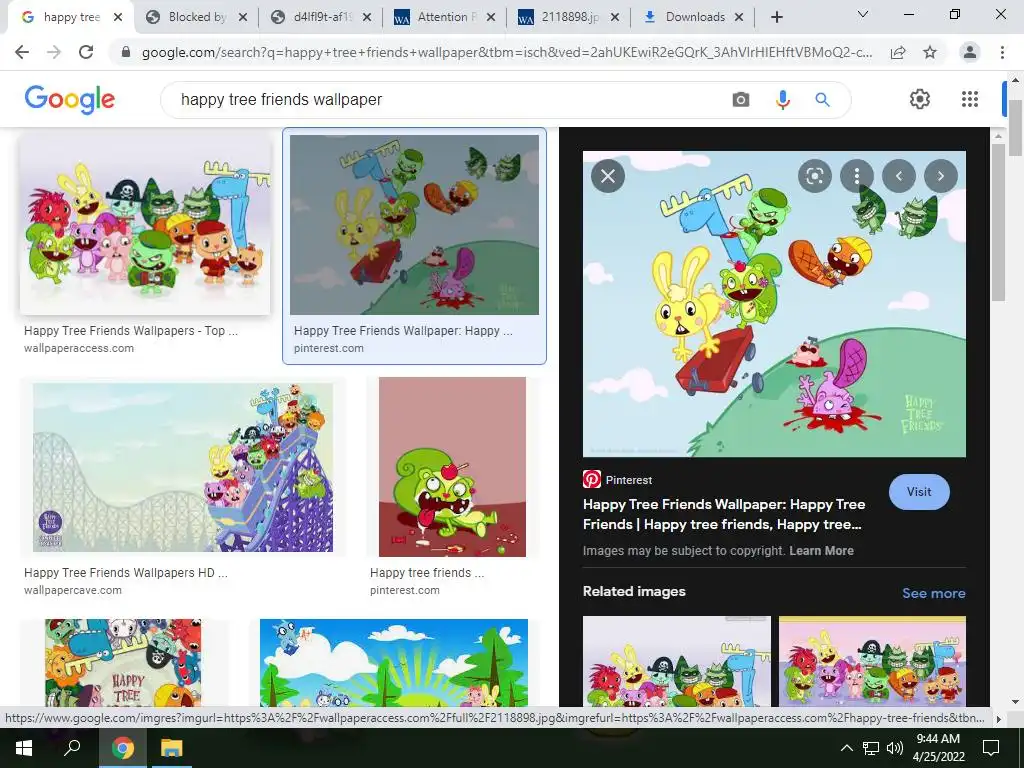Go to next preview image
This screenshot has height=768, width=1024.
940,176
